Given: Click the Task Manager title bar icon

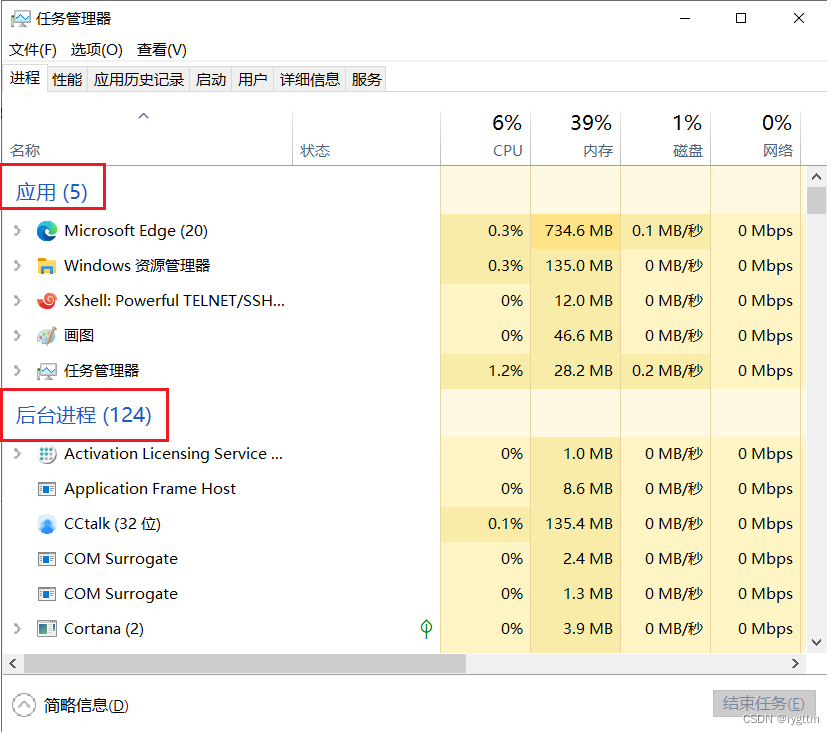Looking at the screenshot, I should 20,19.
